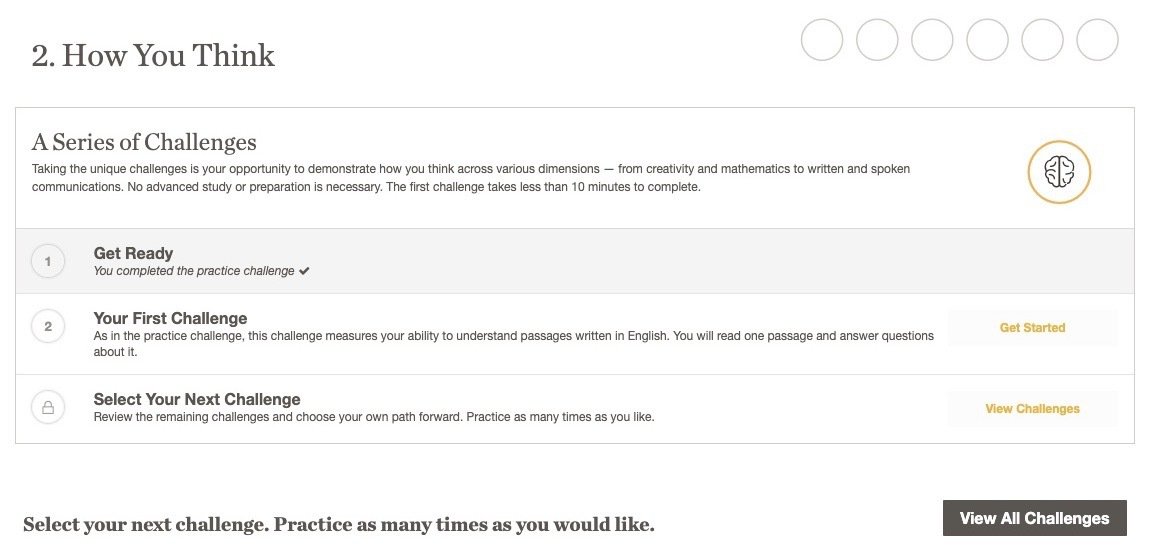
Task: Select the fifth progress circle at top
Action: click(1042, 40)
